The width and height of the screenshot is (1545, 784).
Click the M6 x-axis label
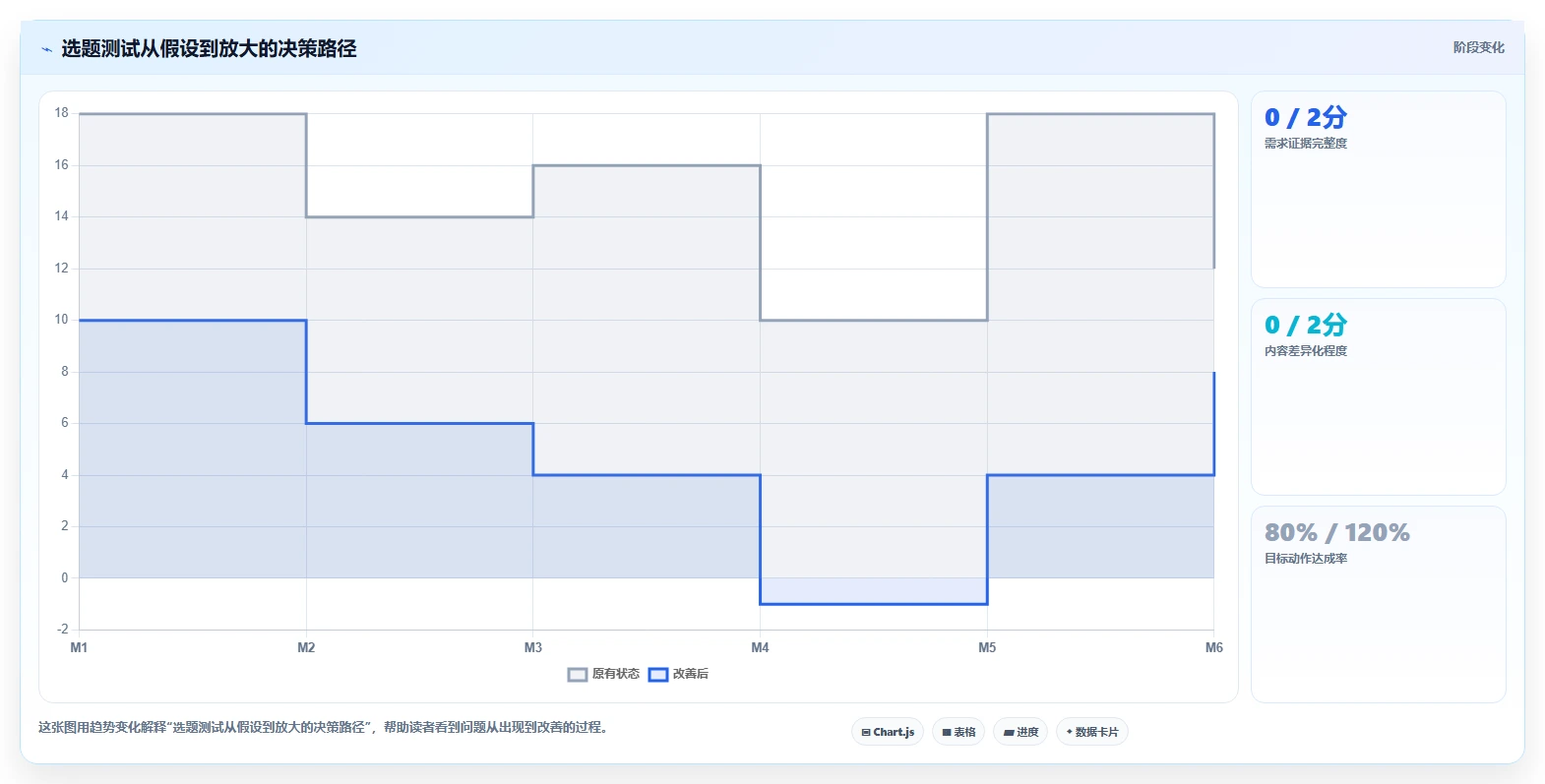point(1213,647)
